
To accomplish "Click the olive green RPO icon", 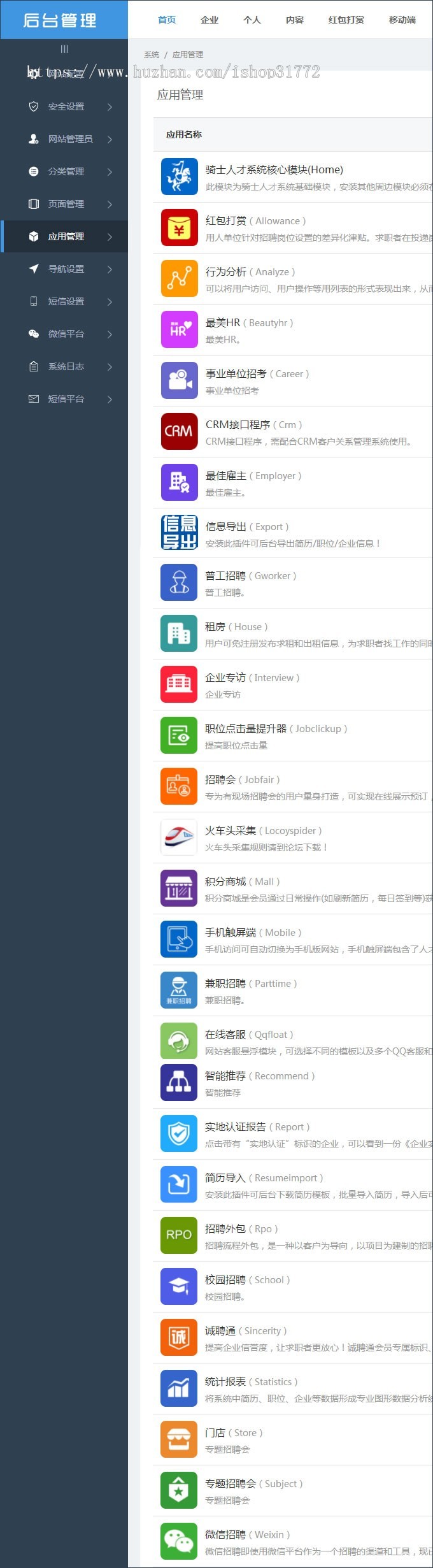I will click(179, 1235).
